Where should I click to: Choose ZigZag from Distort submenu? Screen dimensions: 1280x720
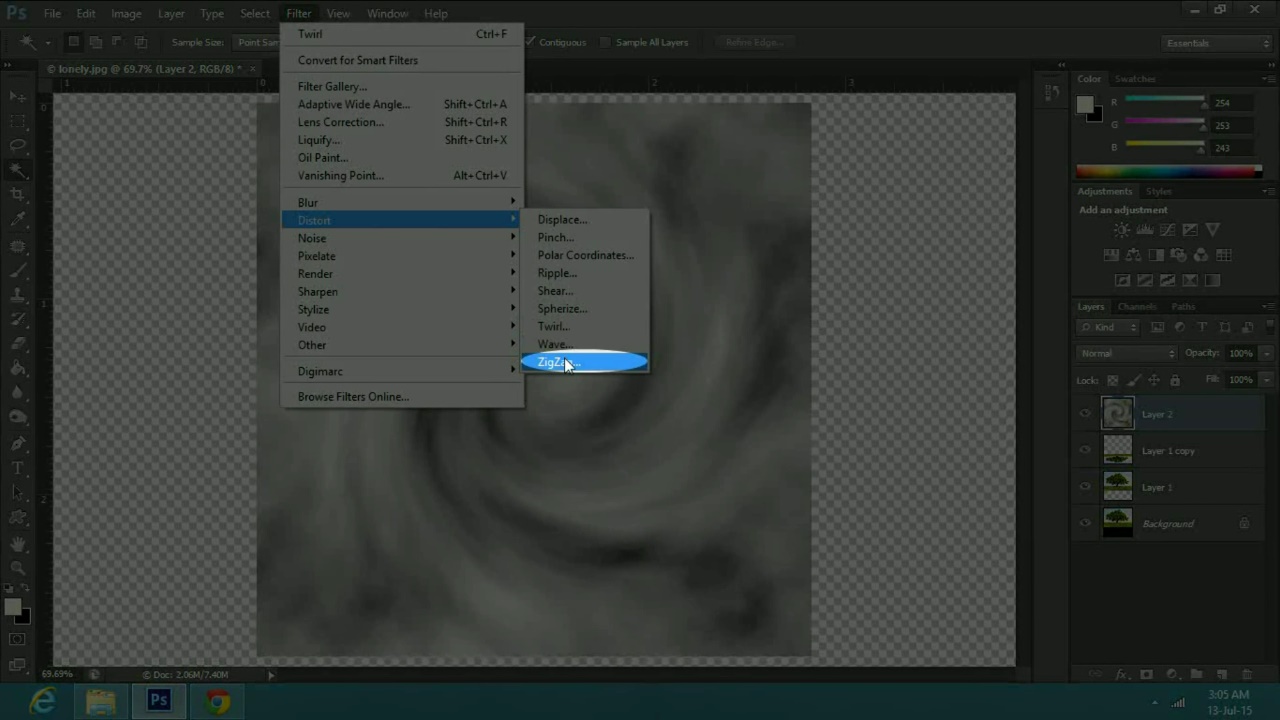(585, 362)
